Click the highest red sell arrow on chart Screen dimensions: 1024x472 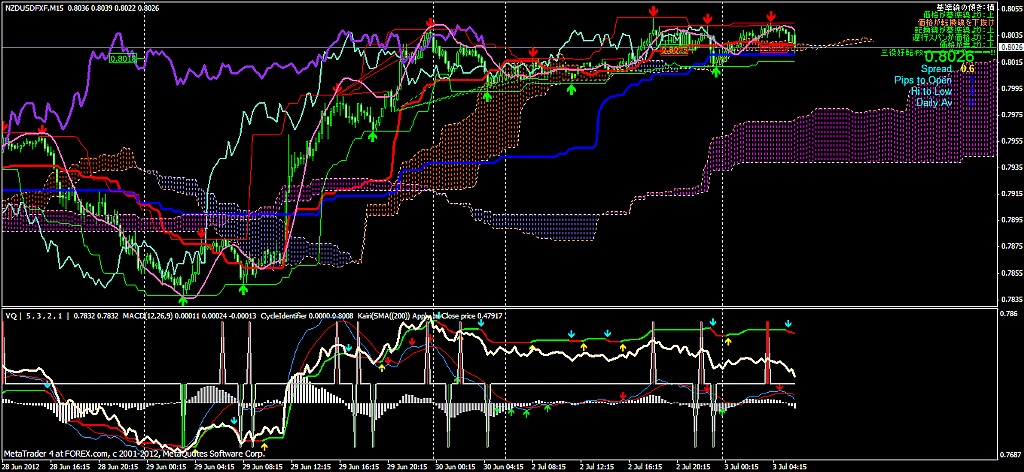[653, 10]
